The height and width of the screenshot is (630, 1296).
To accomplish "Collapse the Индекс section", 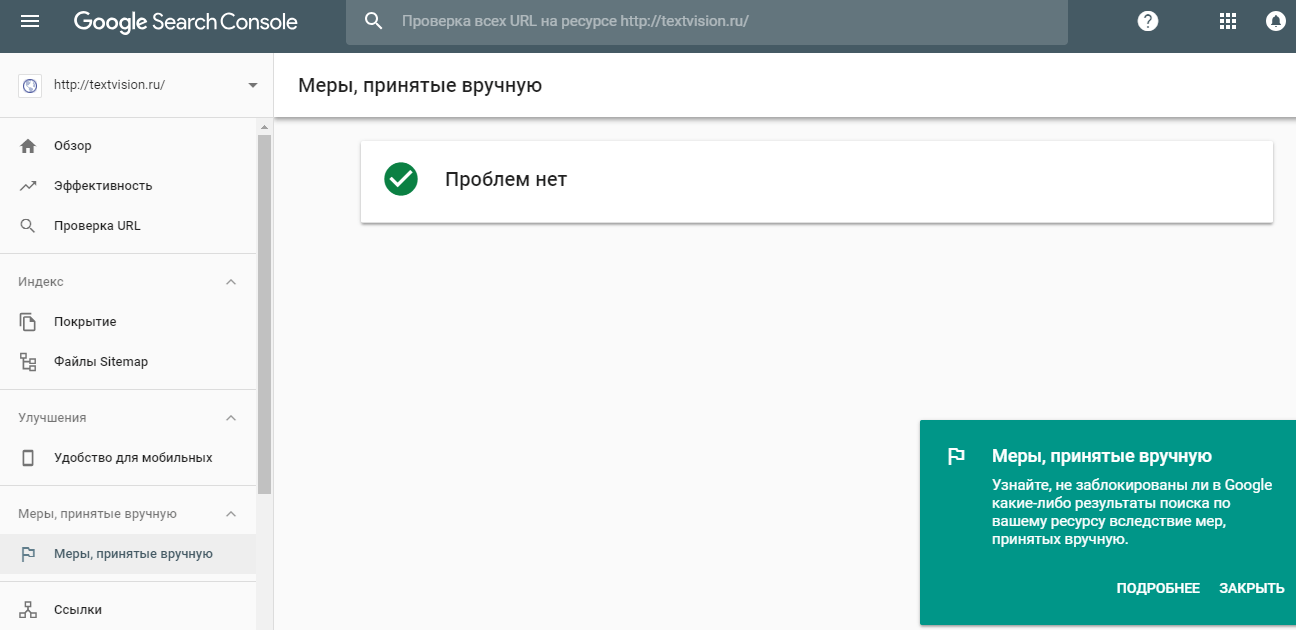I will 231,282.
